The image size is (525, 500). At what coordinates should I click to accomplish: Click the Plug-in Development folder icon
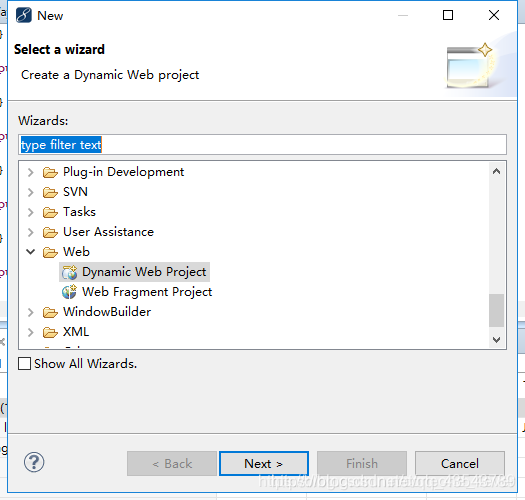(50, 172)
